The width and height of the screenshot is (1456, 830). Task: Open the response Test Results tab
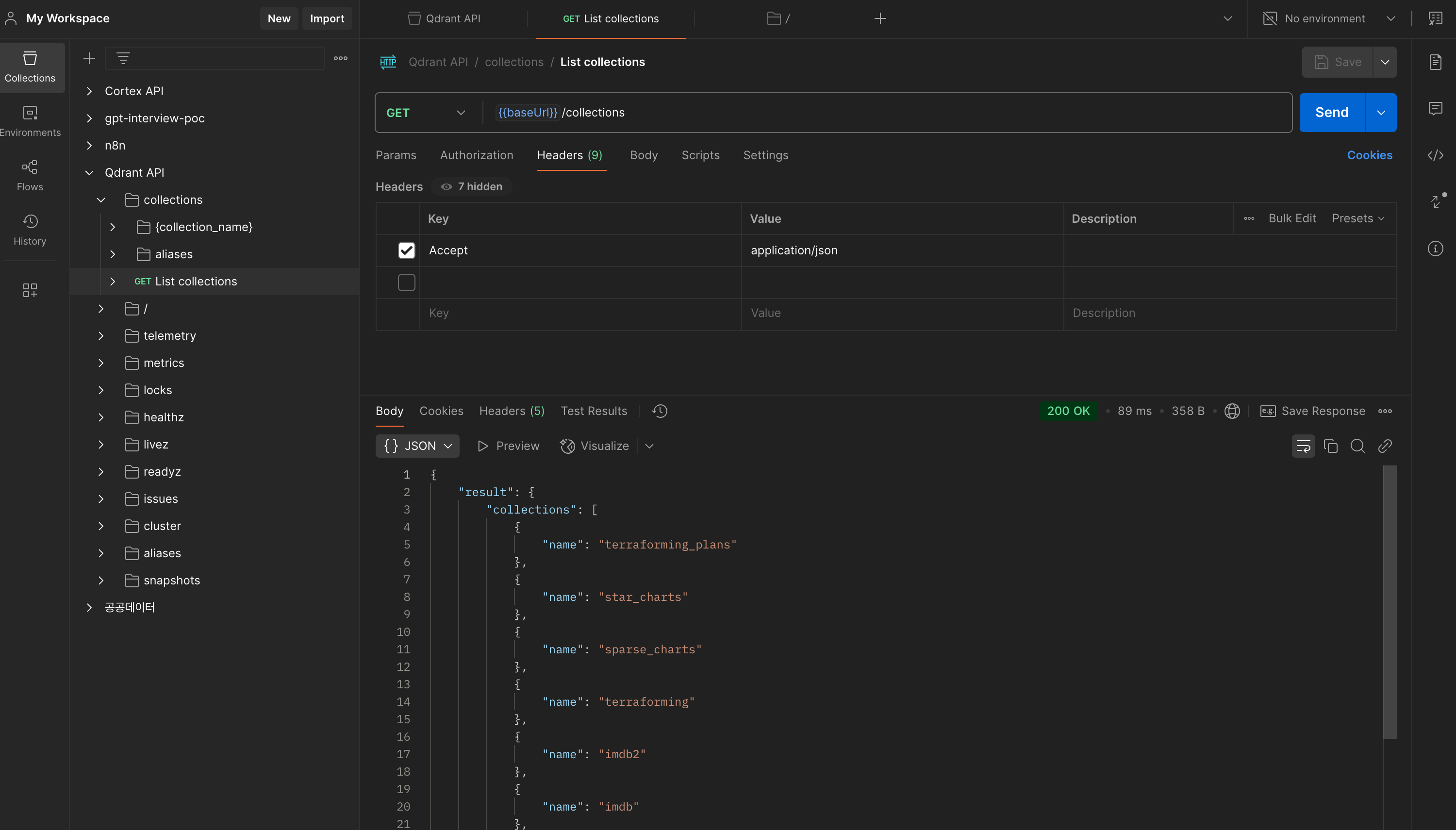point(594,411)
